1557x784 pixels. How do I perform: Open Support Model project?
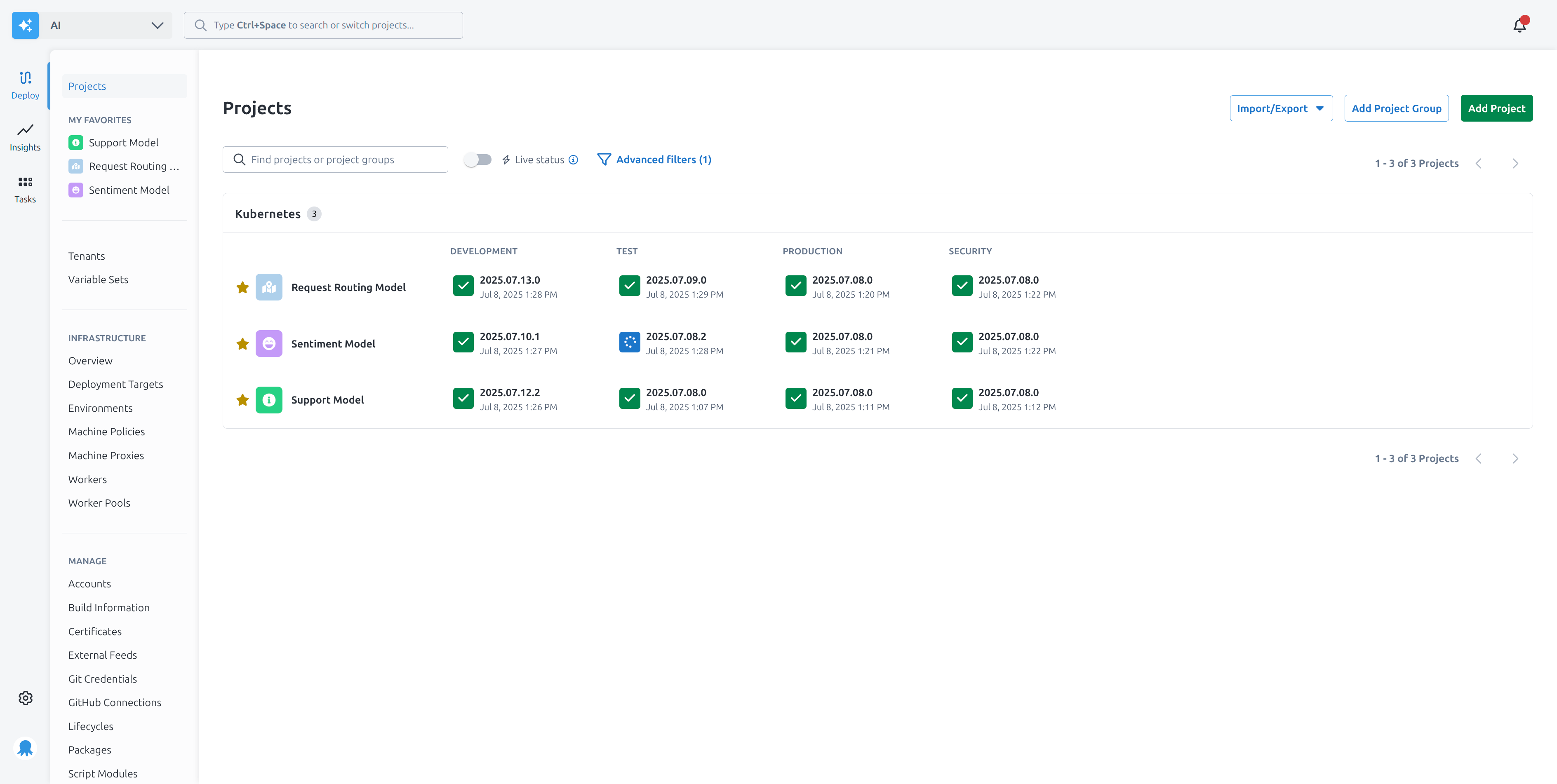tap(327, 400)
